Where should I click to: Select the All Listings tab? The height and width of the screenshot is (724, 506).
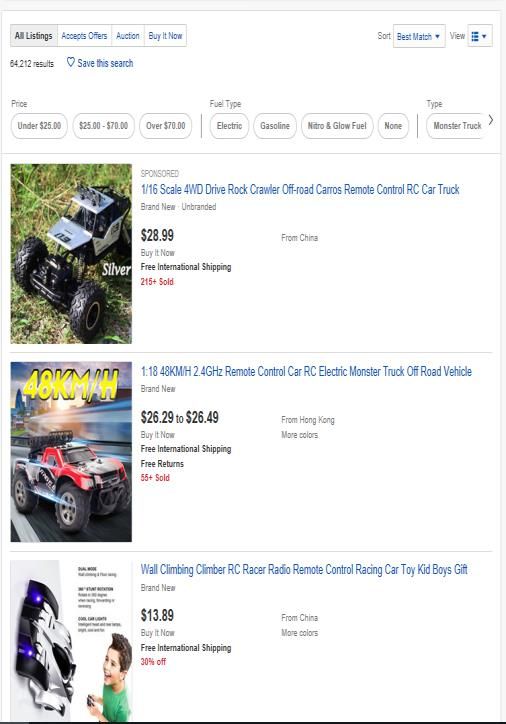(34, 36)
